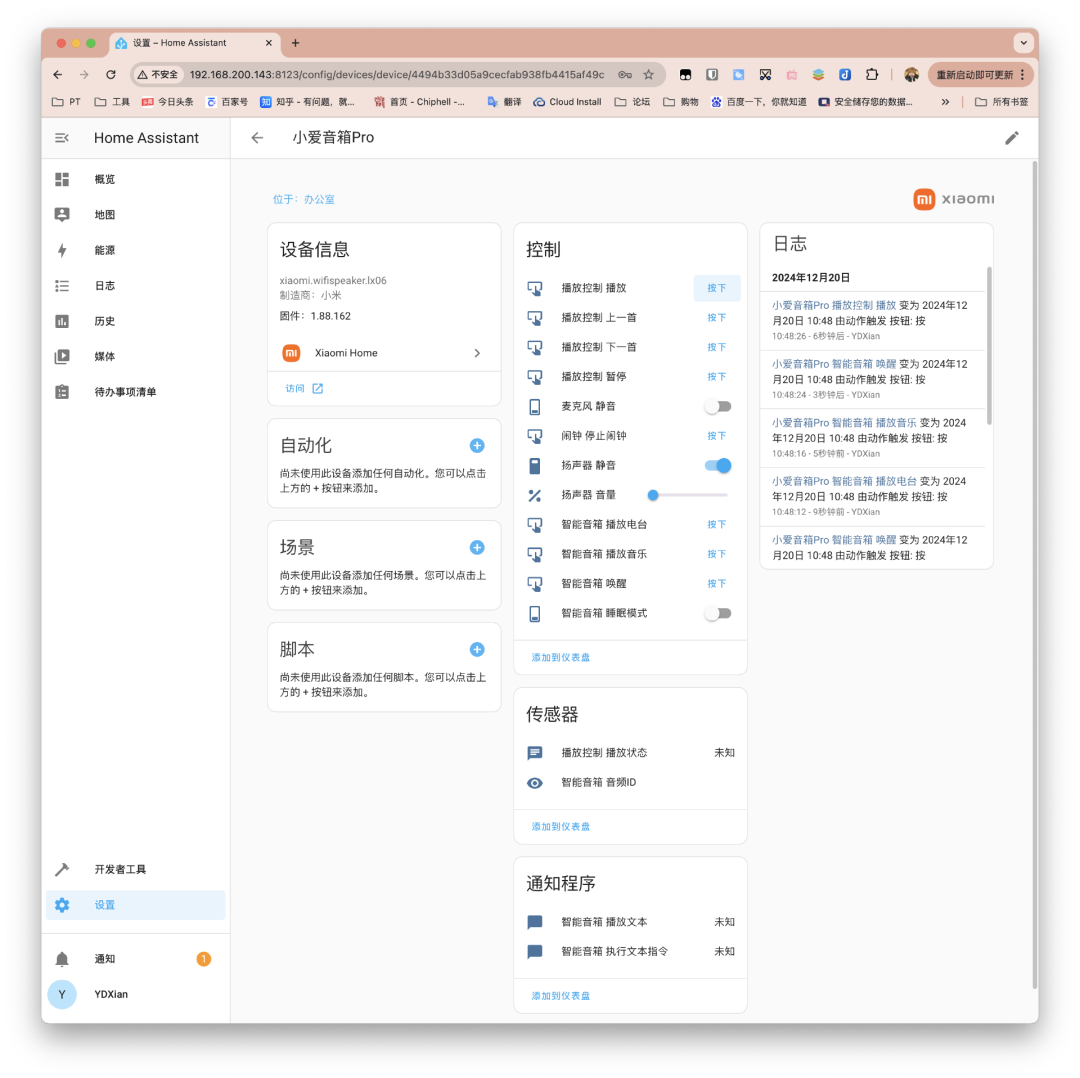This screenshot has height=1078, width=1080.
Task: Expand the Xiaomi Home integration chevron
Action: tap(477, 353)
